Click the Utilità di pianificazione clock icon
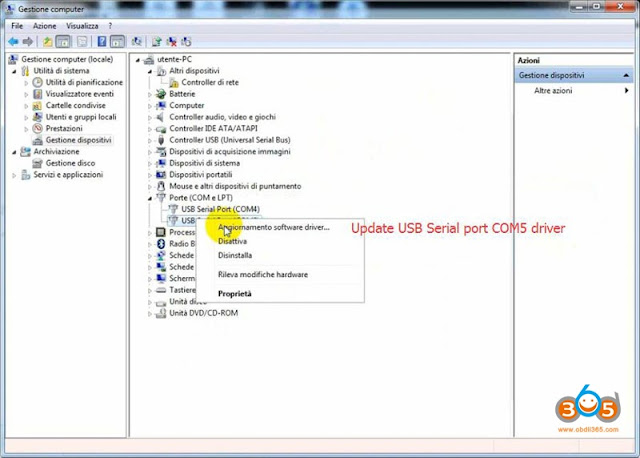 [x=38, y=82]
